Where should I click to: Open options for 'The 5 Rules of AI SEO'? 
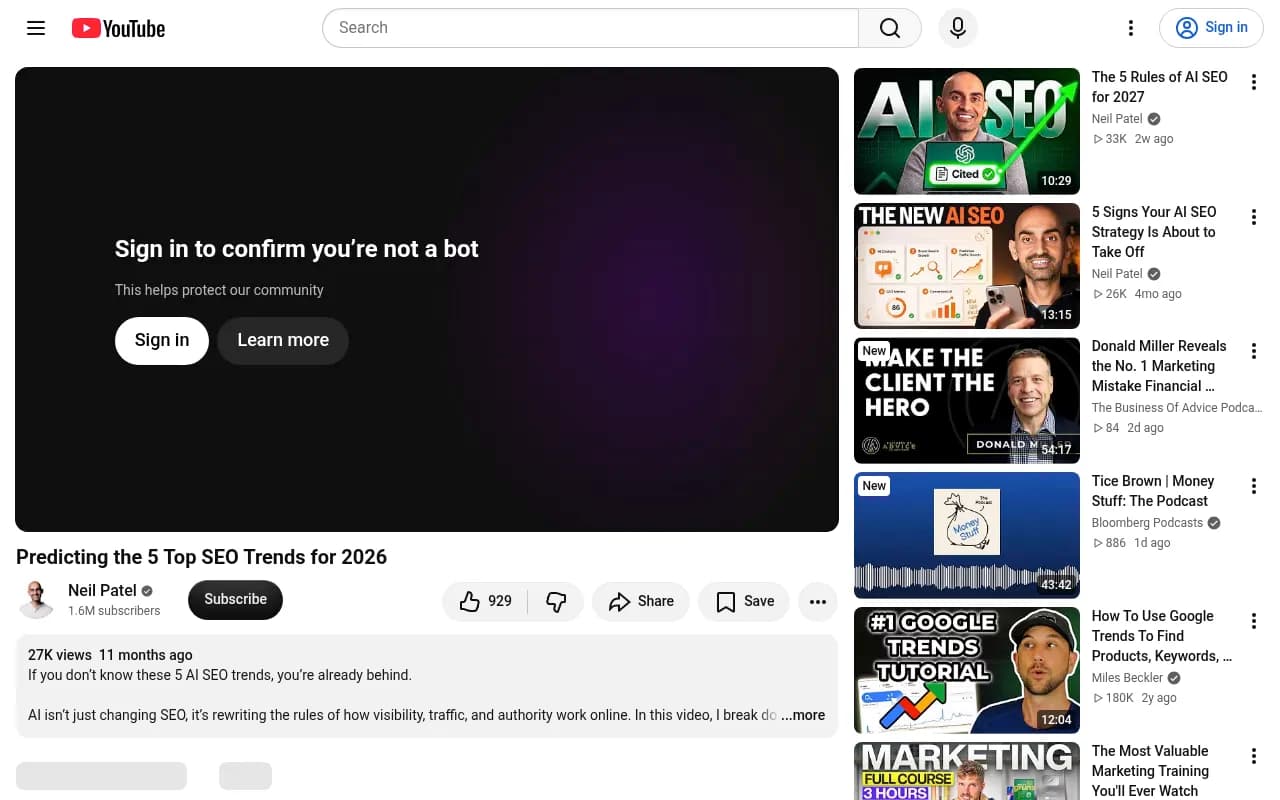point(1253,82)
